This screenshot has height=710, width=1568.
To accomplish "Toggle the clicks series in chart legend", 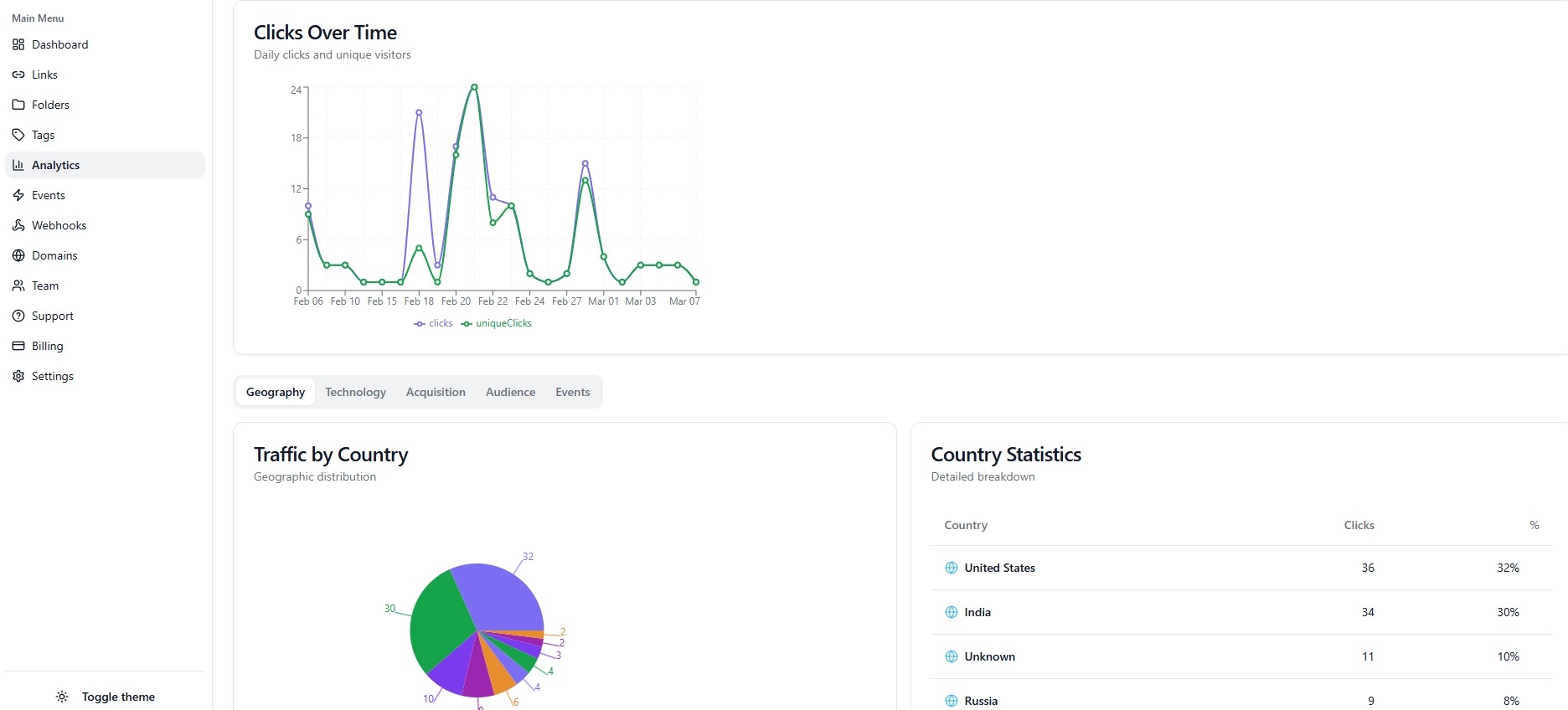I will pos(433,323).
